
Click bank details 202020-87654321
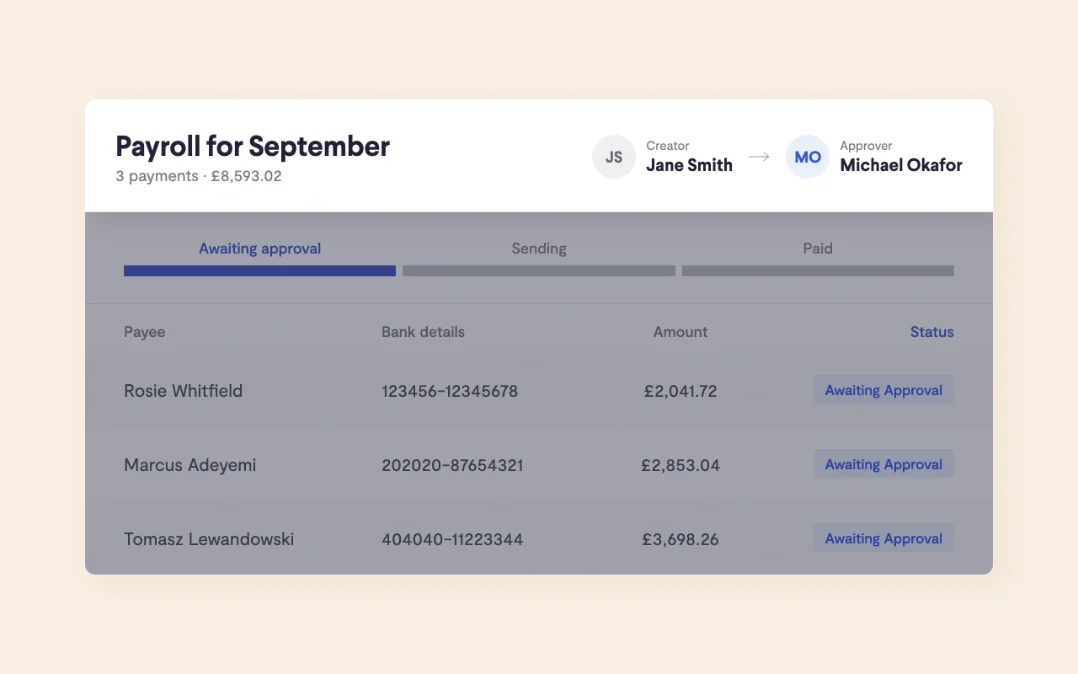point(452,466)
